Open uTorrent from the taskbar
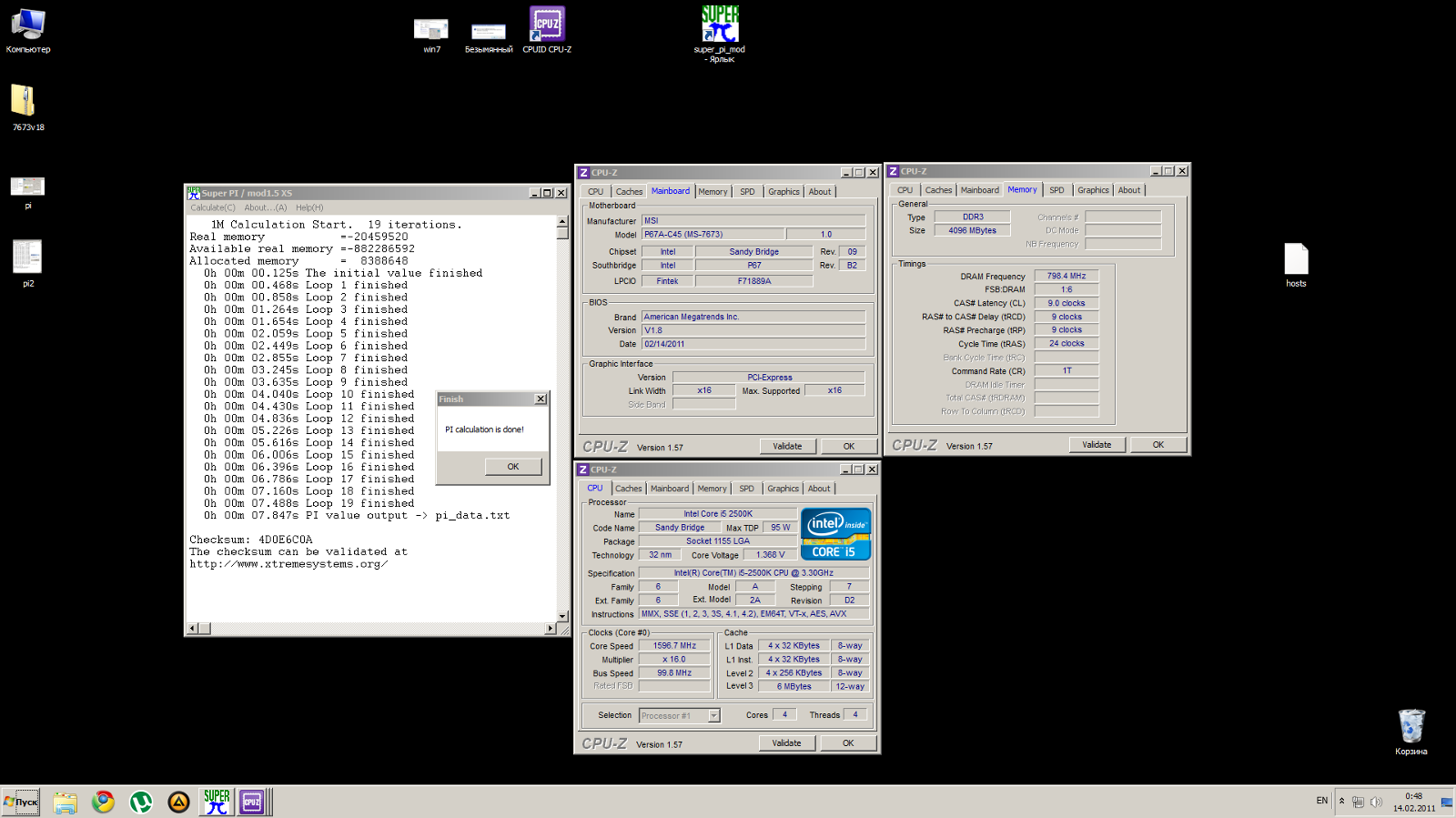This screenshot has height=818, width=1456. coord(141,802)
